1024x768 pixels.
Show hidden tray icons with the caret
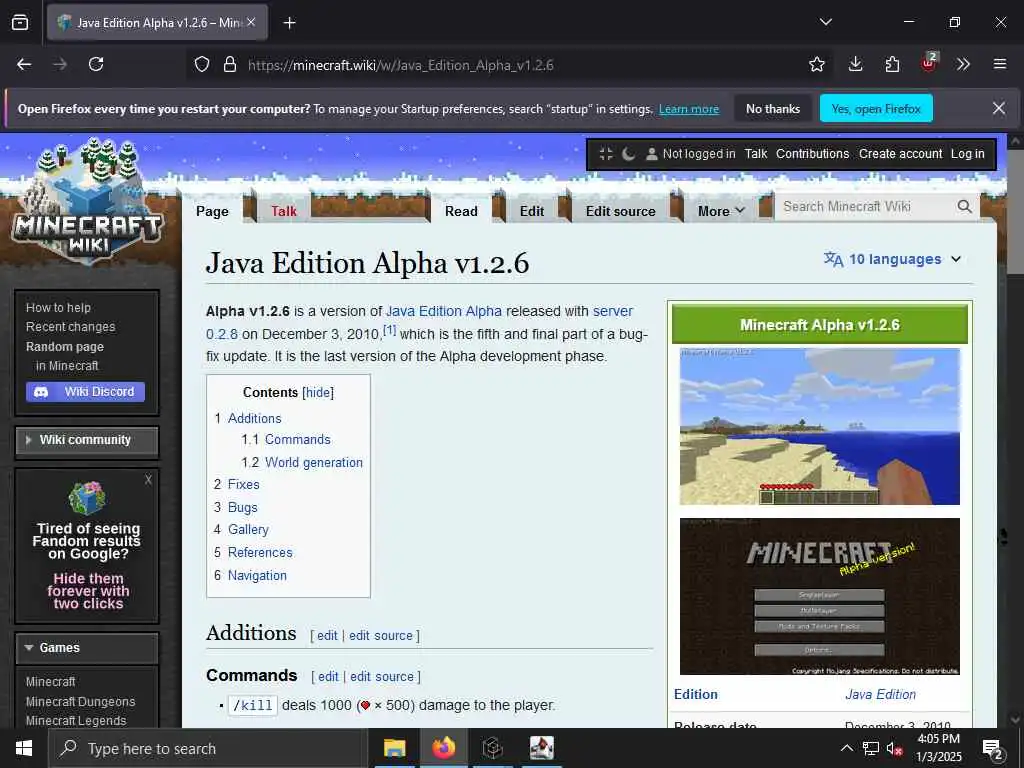(x=846, y=748)
